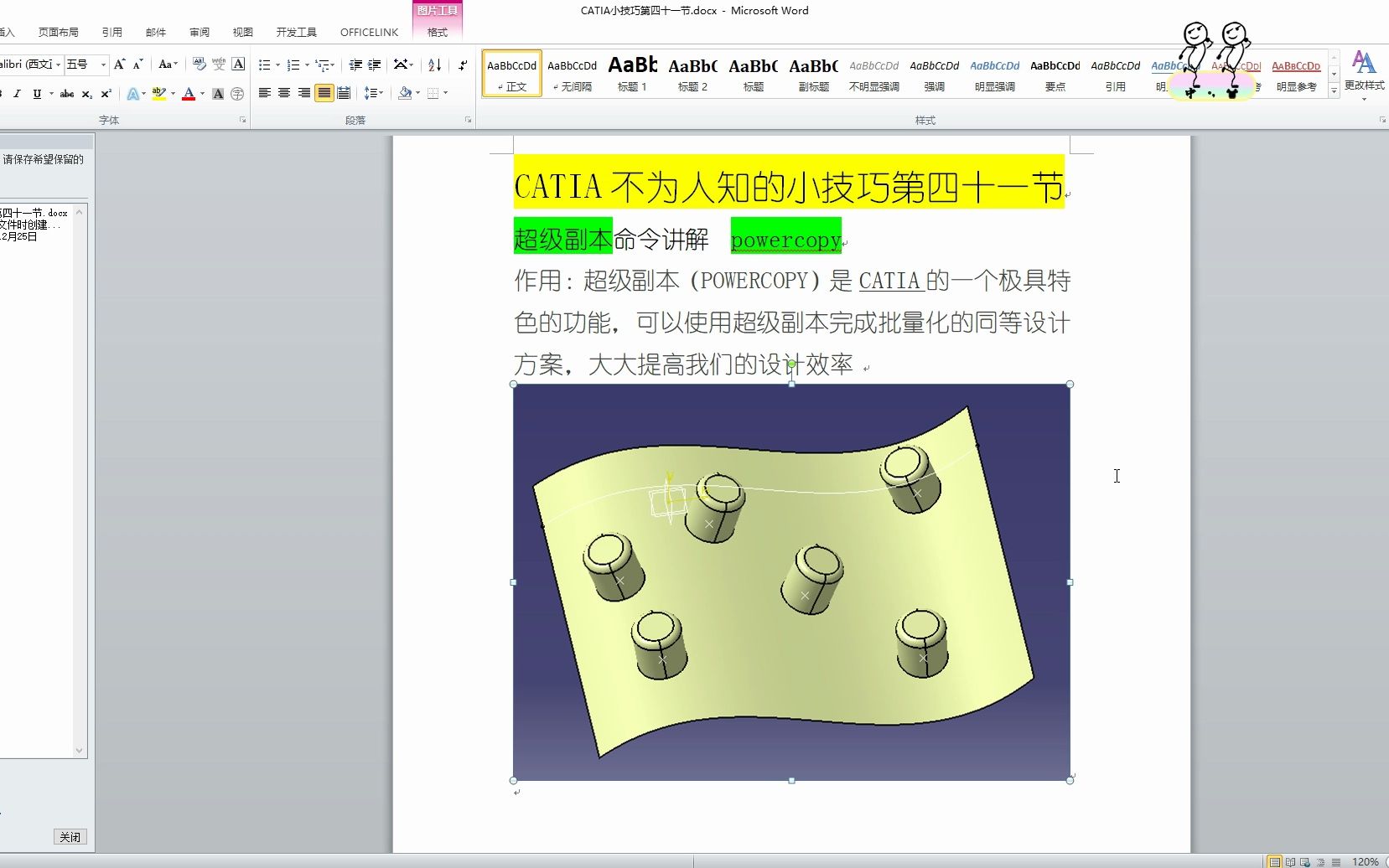The height and width of the screenshot is (868, 1389).
Task: Align the paragraph right
Action: click(304, 93)
